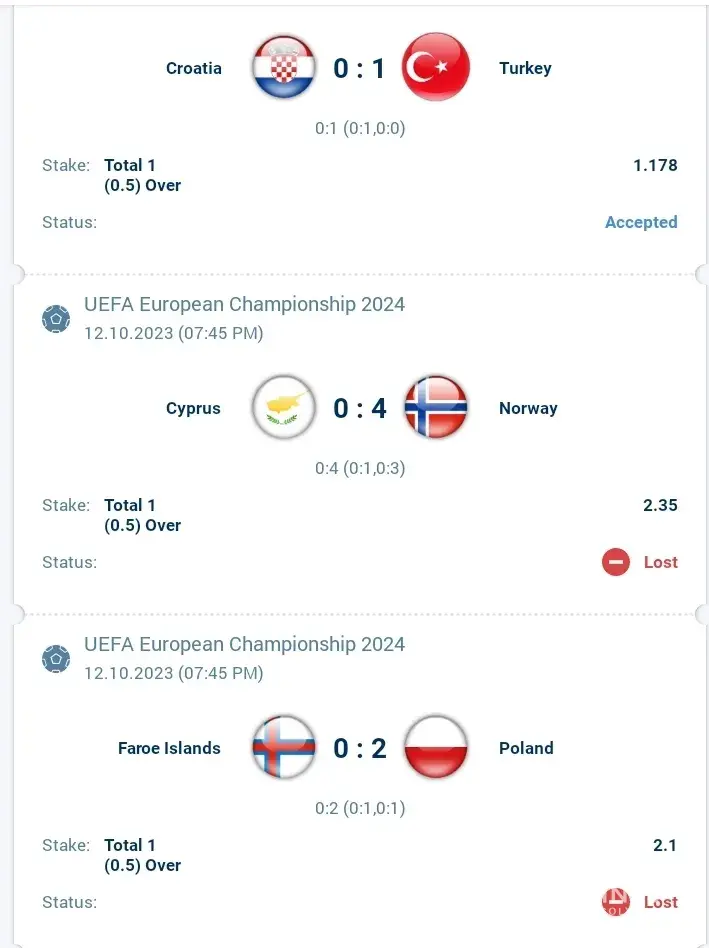This screenshot has width=709, height=948.
Task: Click the Turkey team name
Action: pos(525,68)
